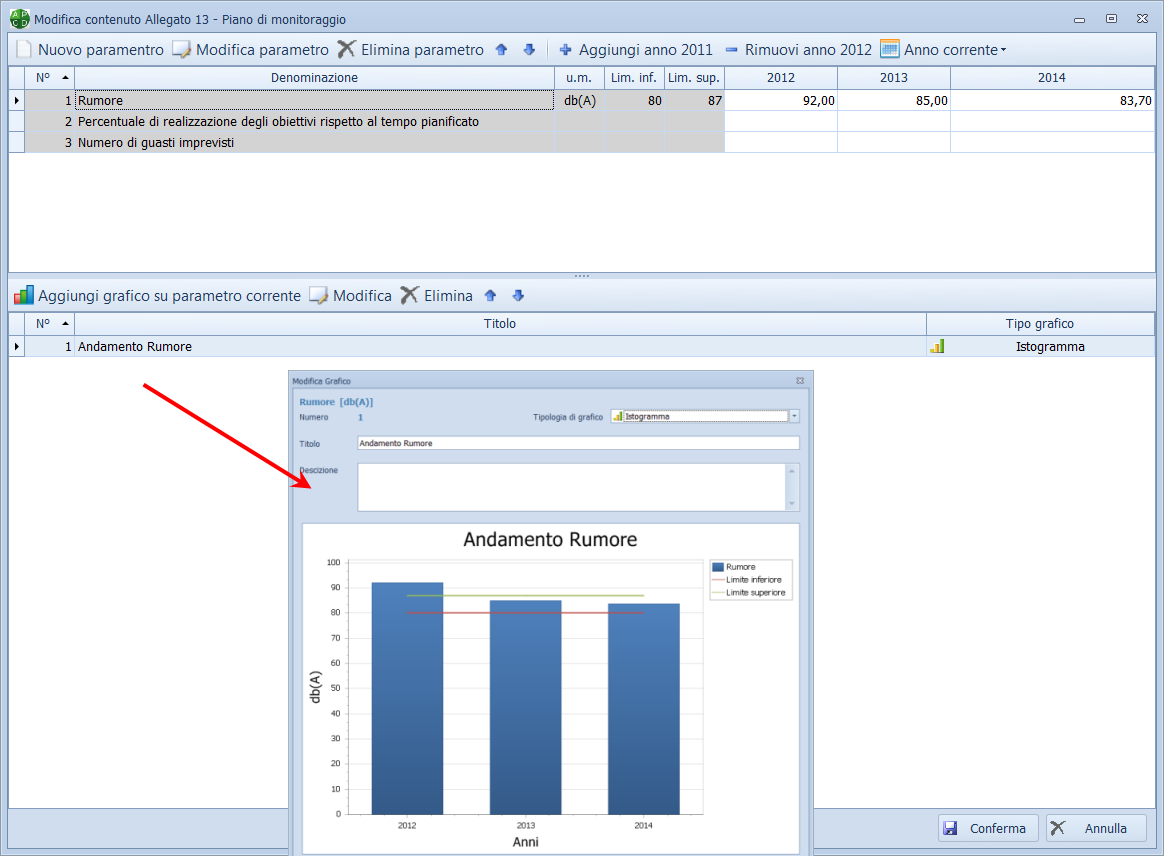1164x856 pixels.
Task: Click the Denominazione column header
Action: (314, 78)
